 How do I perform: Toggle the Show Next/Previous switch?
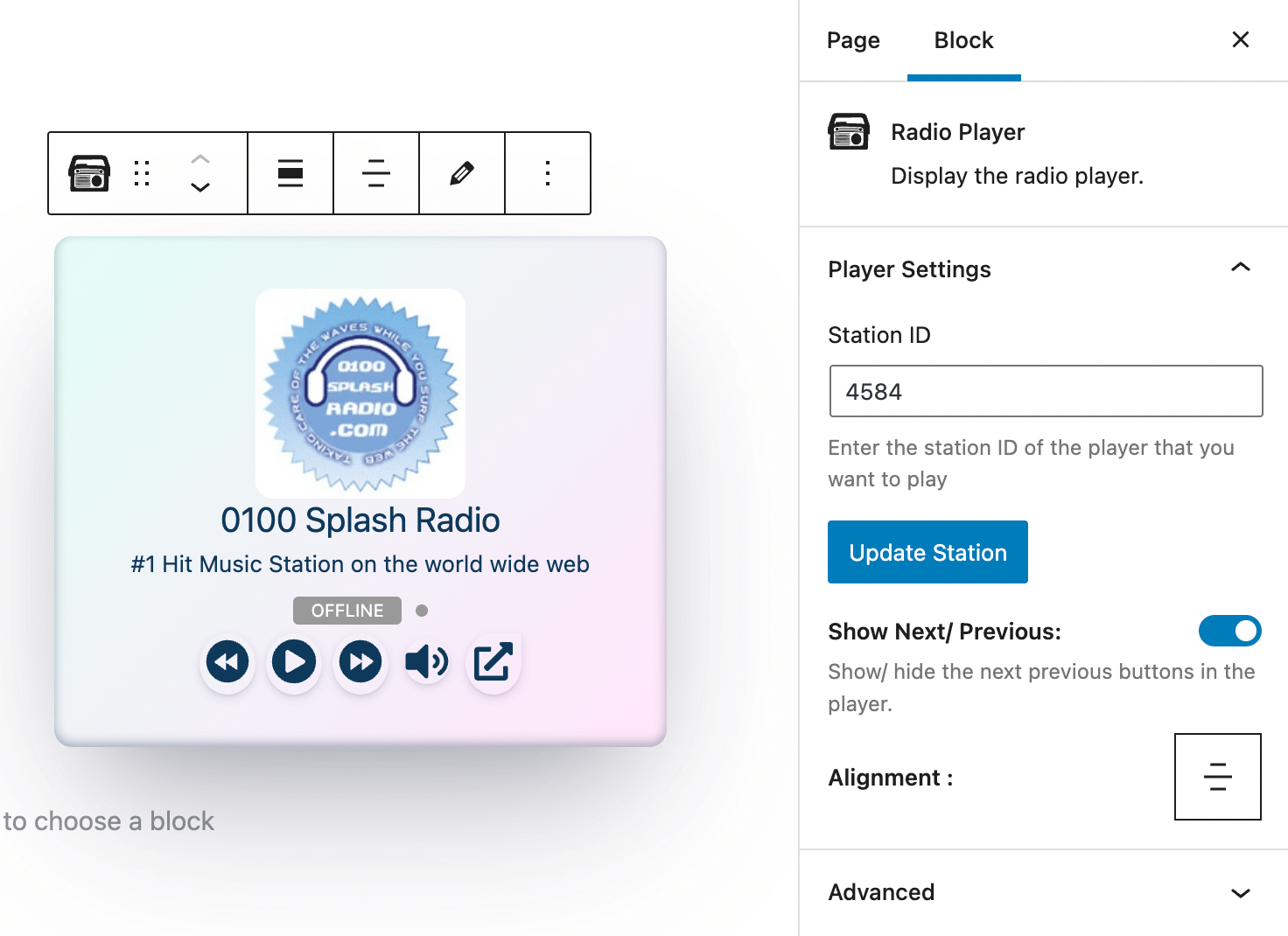coord(1229,631)
